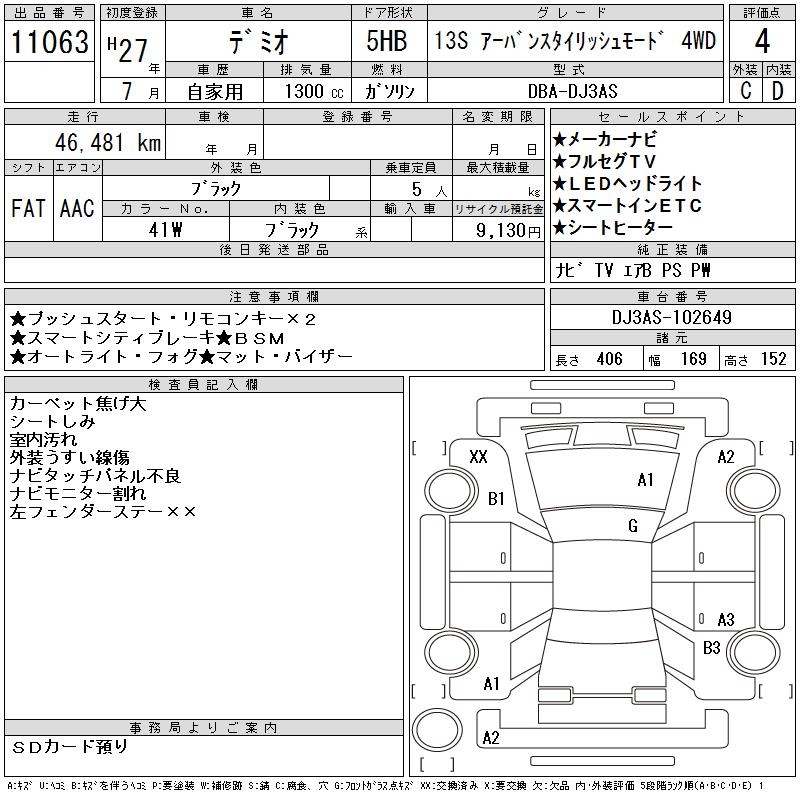
Task: Select the sales point ★フルセグTV
Action: click(x=604, y=162)
